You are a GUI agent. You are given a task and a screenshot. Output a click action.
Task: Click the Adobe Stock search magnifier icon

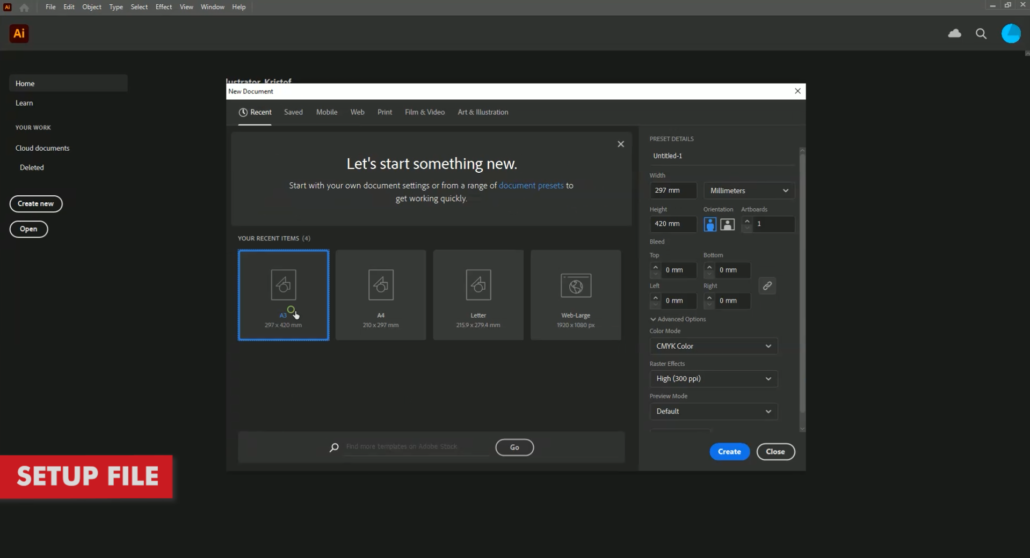(334, 447)
